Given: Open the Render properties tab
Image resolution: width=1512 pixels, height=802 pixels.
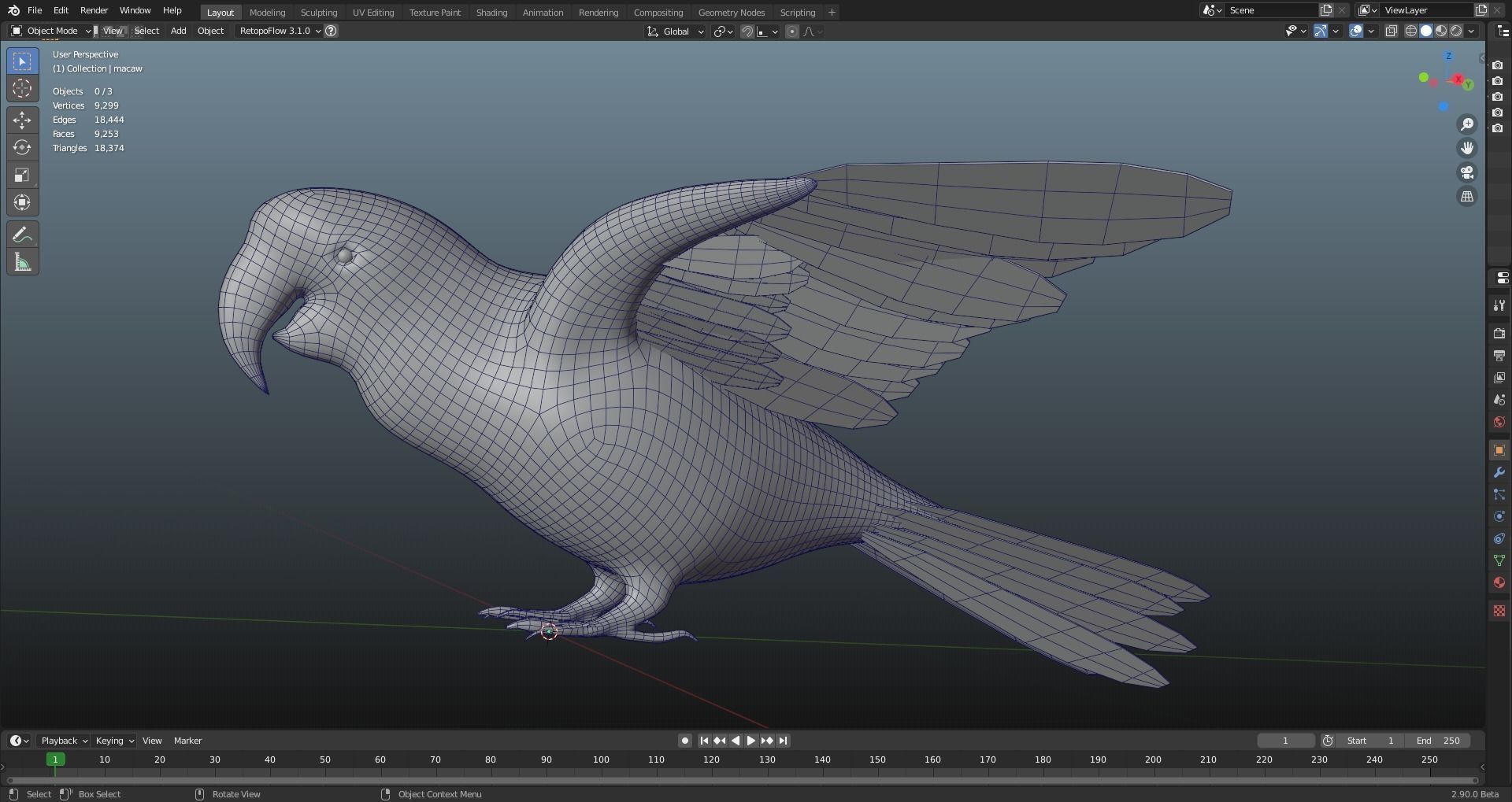Looking at the screenshot, I should click(1499, 334).
